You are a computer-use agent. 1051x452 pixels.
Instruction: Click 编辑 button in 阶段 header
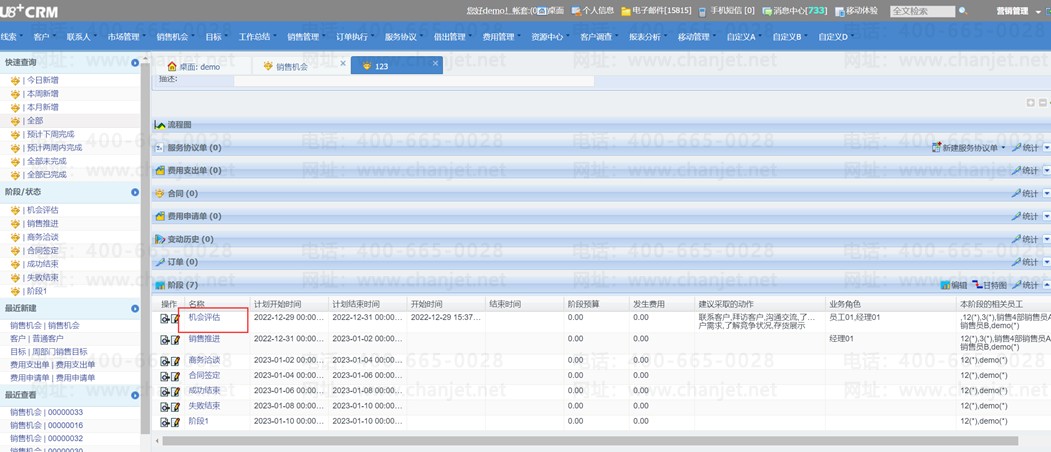pos(951,285)
